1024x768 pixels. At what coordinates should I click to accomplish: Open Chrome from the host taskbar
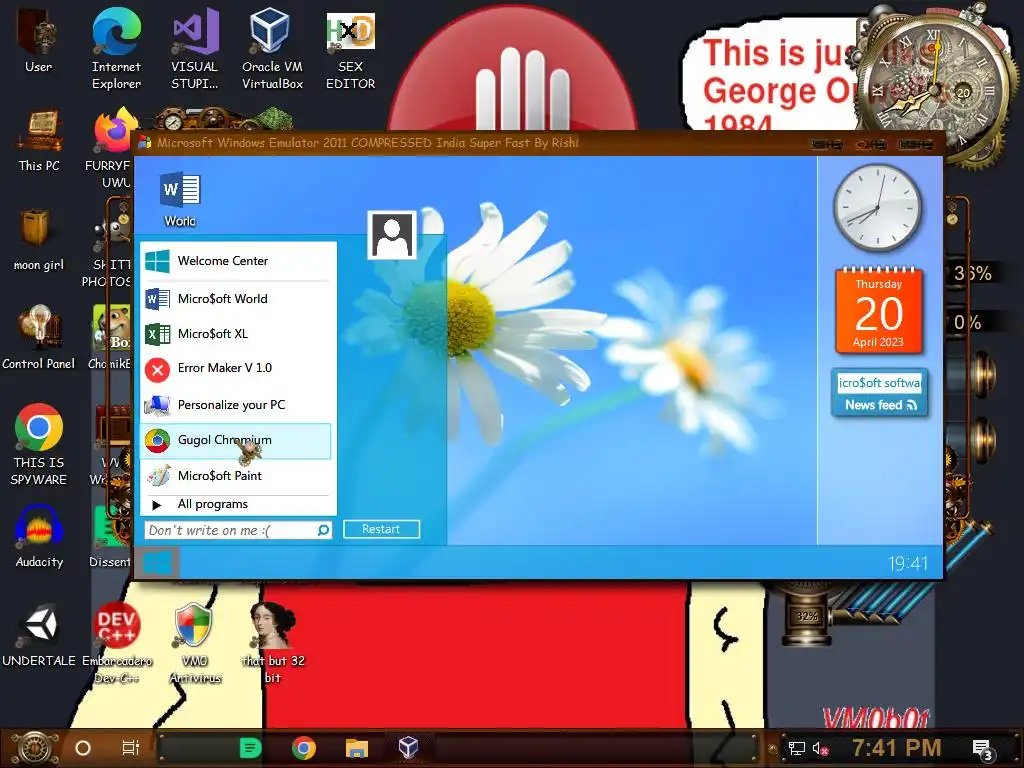304,748
